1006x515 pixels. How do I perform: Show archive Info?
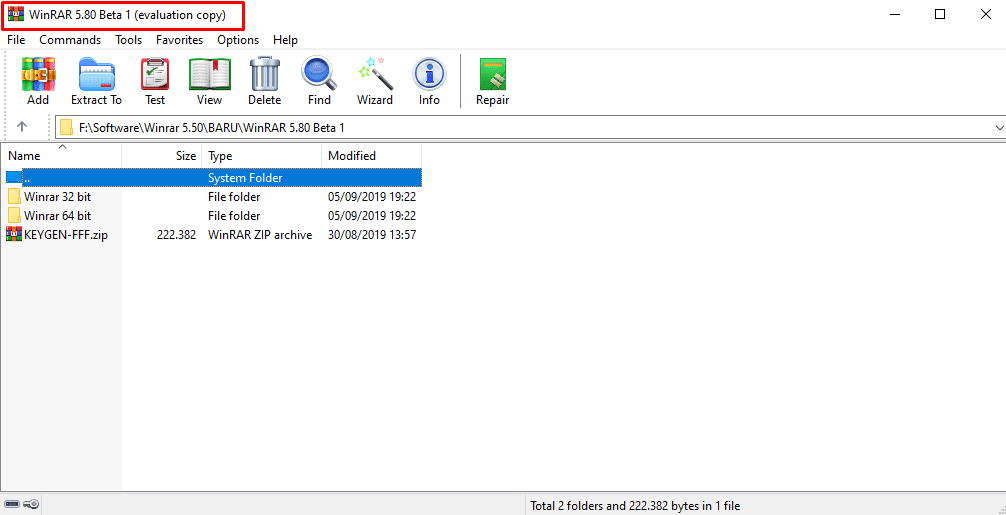(429, 74)
